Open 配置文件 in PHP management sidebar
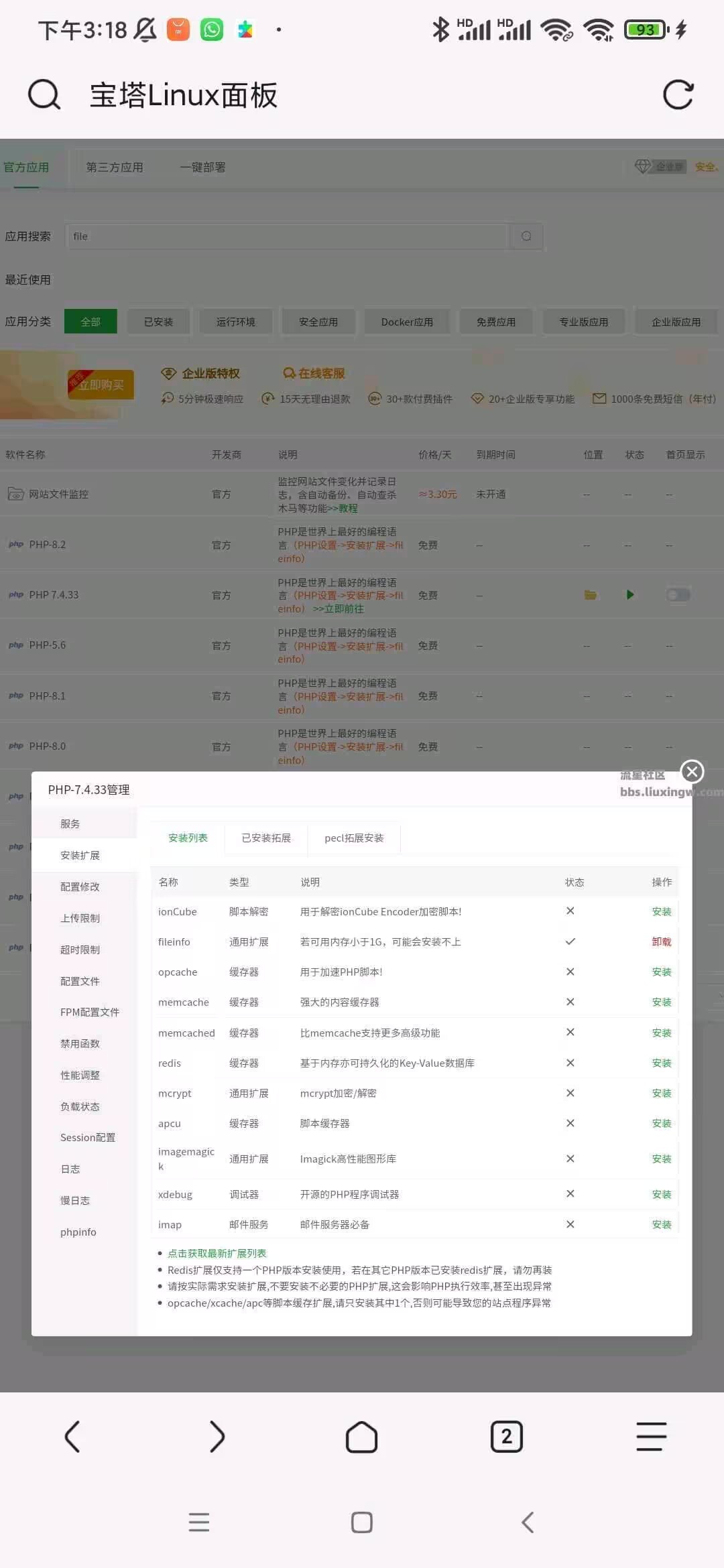724x1568 pixels. pyautogui.click(x=84, y=981)
